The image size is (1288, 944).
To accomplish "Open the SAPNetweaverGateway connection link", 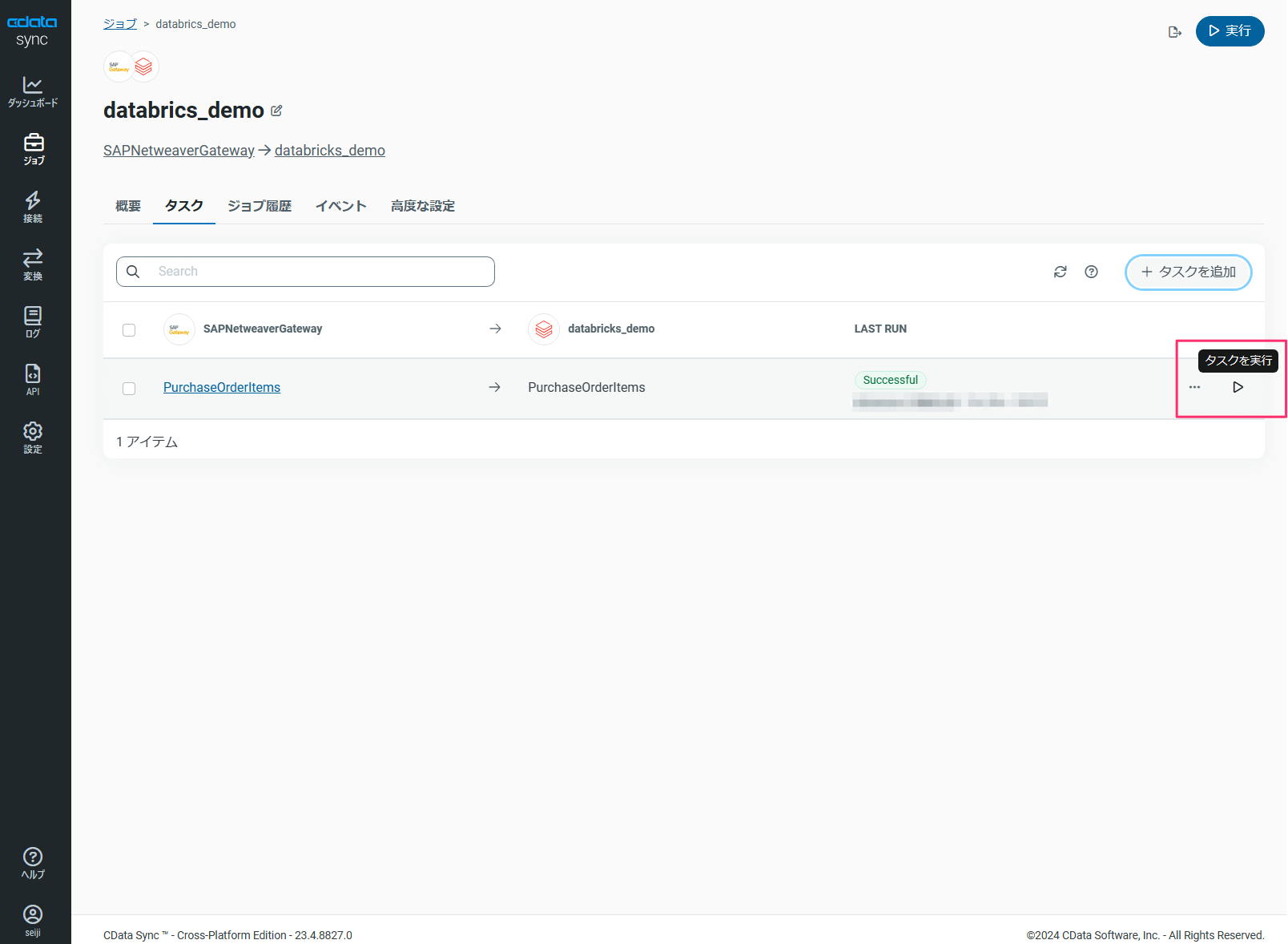I will [x=179, y=151].
